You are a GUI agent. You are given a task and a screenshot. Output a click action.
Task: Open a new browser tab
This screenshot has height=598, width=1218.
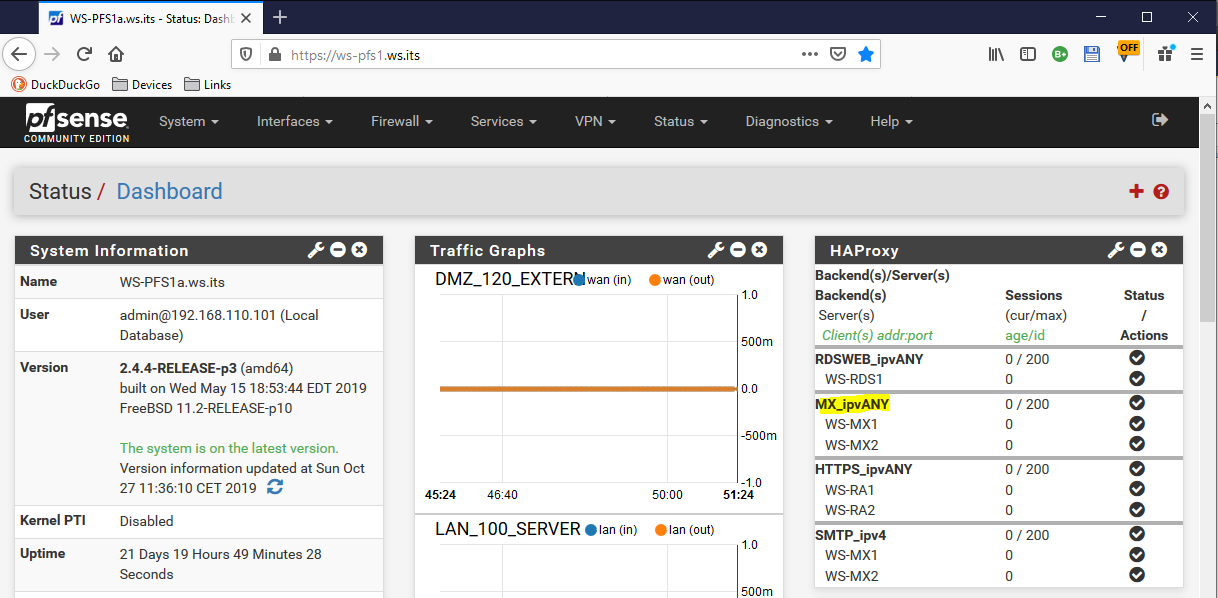[280, 17]
